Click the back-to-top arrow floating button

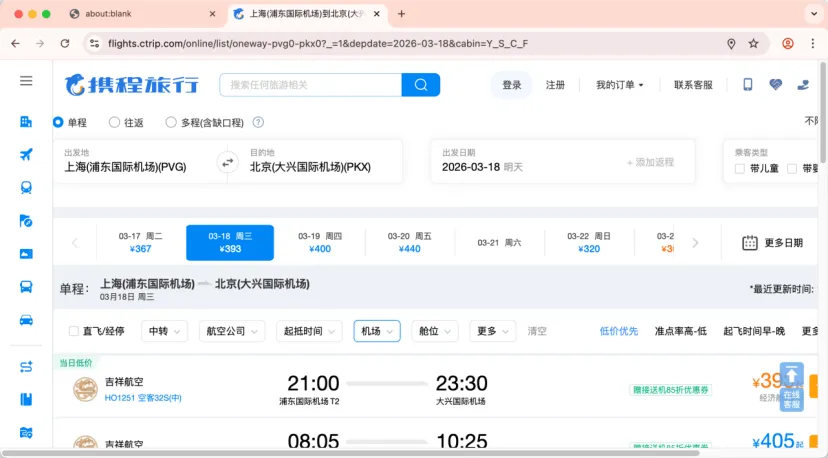792,375
